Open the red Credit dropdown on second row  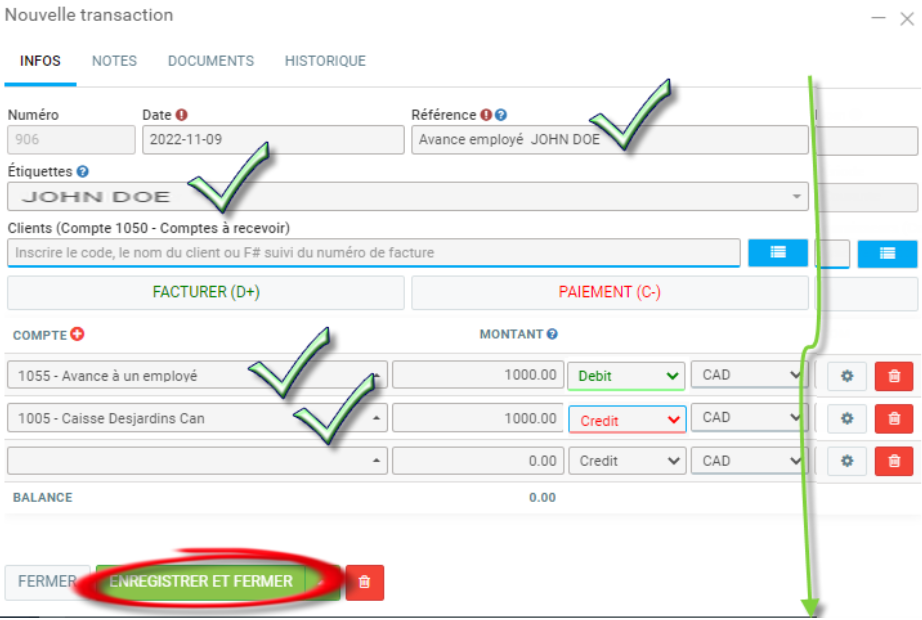(x=627, y=419)
